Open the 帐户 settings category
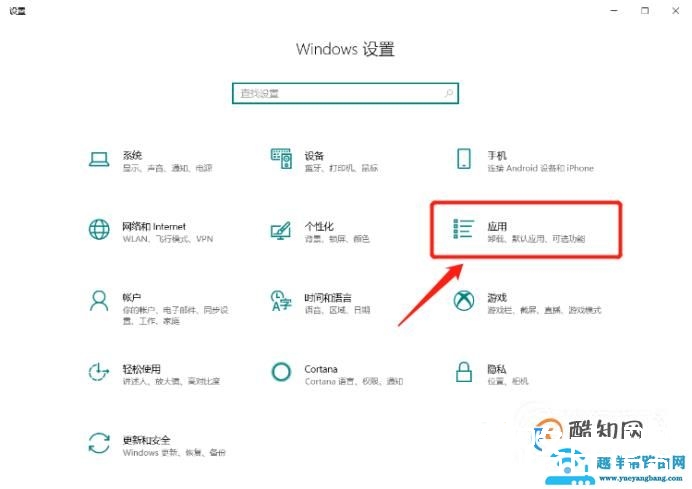The height and width of the screenshot is (489, 692). click(132, 297)
